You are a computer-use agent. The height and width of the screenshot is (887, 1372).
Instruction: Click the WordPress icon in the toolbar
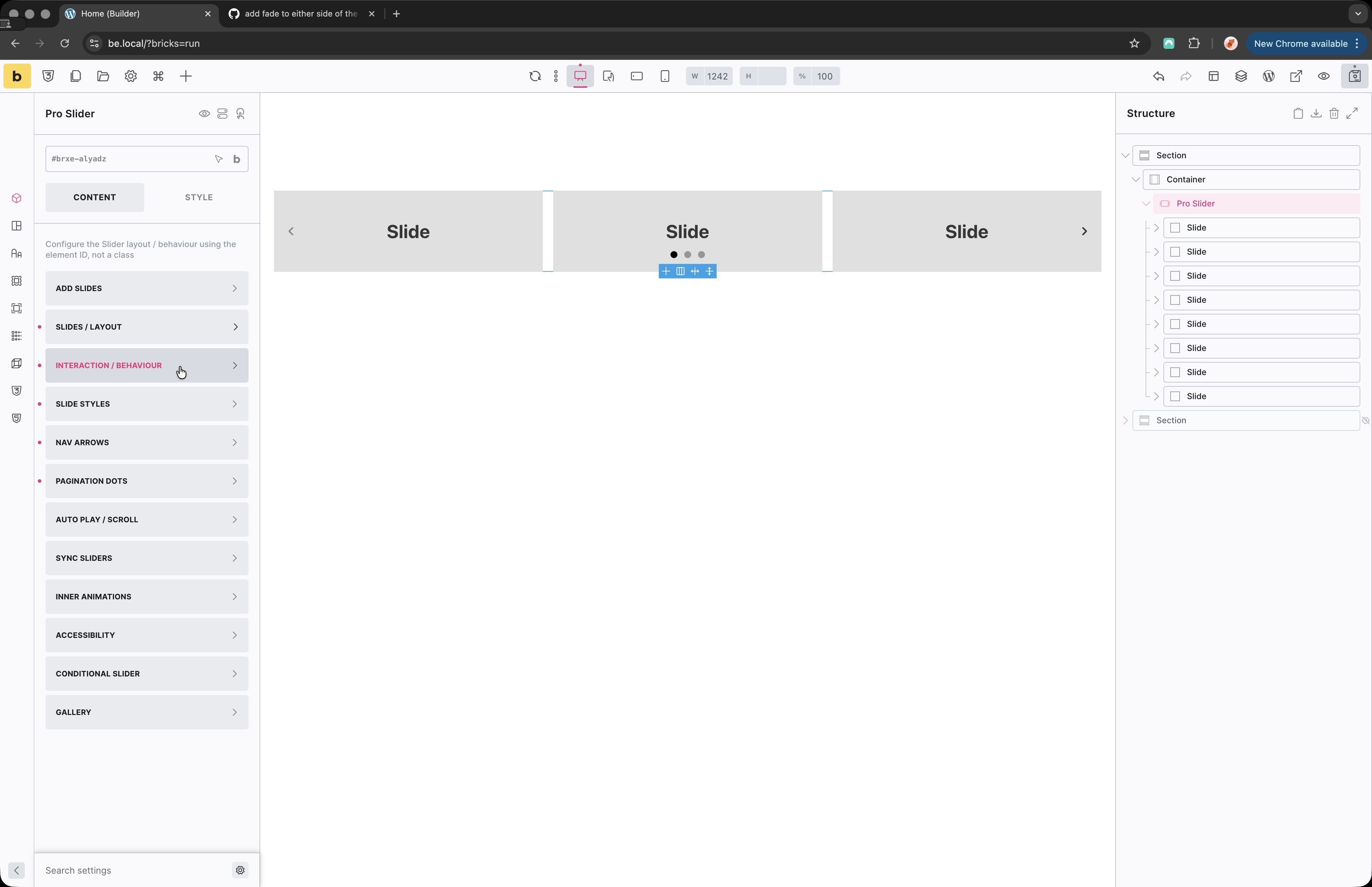tap(1268, 76)
